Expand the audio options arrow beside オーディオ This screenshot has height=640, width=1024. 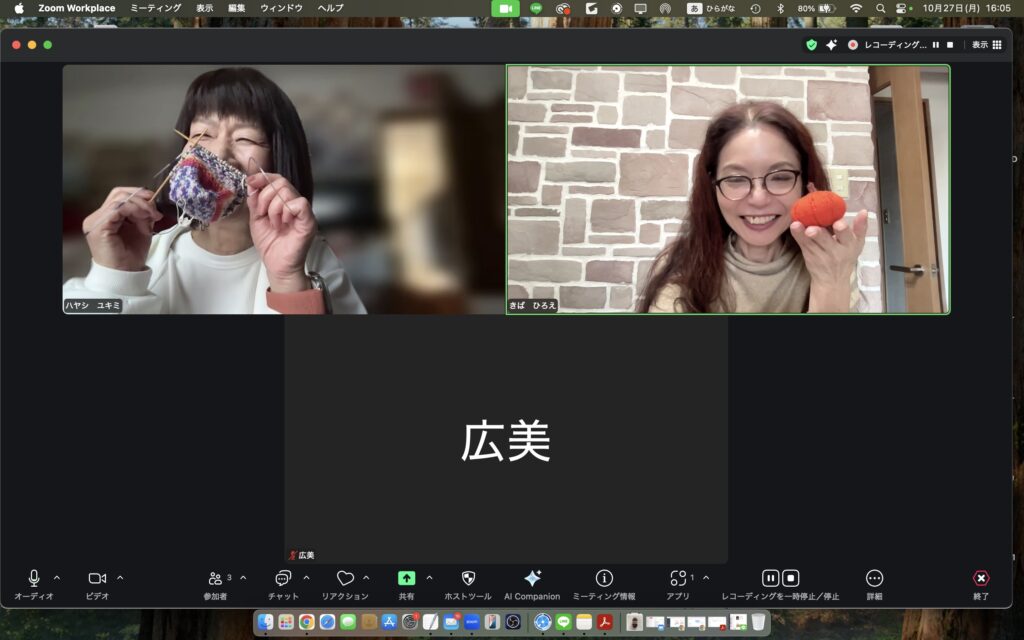(56, 578)
